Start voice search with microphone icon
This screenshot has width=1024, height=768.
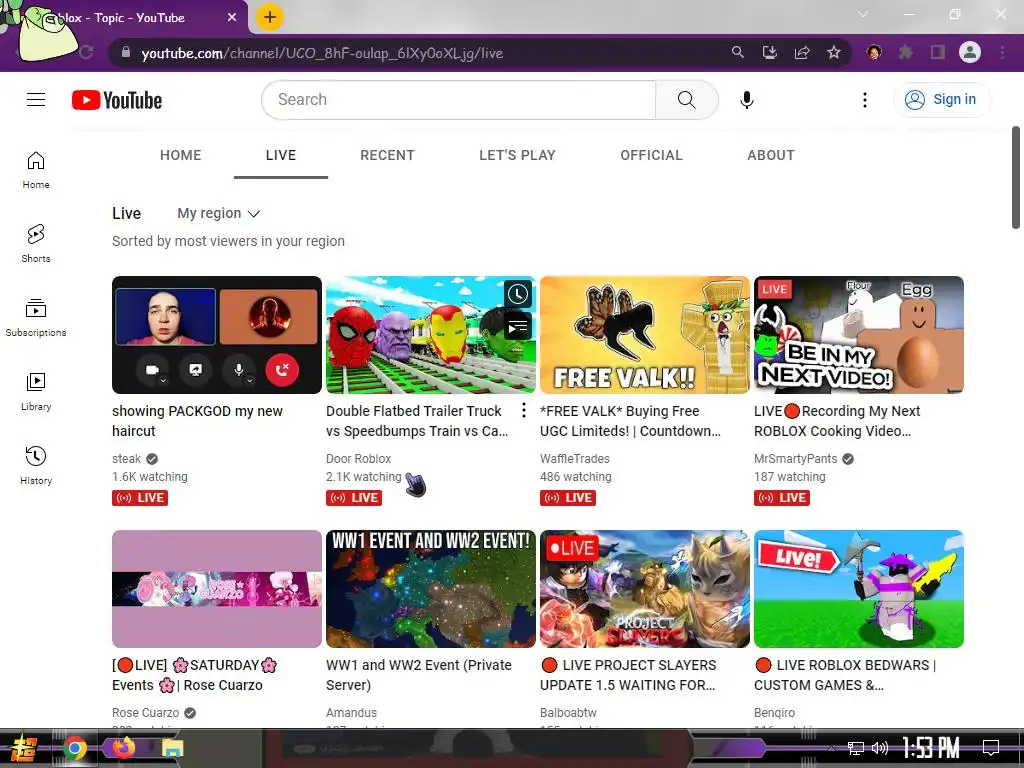tap(747, 100)
